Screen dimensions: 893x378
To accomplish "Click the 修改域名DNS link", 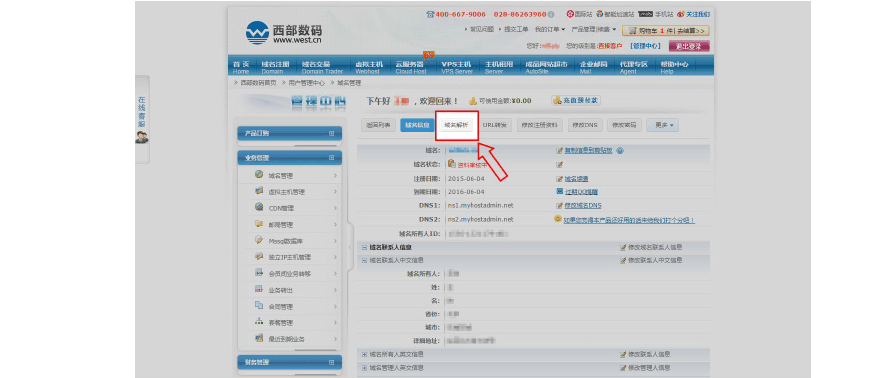I will tap(583, 206).
